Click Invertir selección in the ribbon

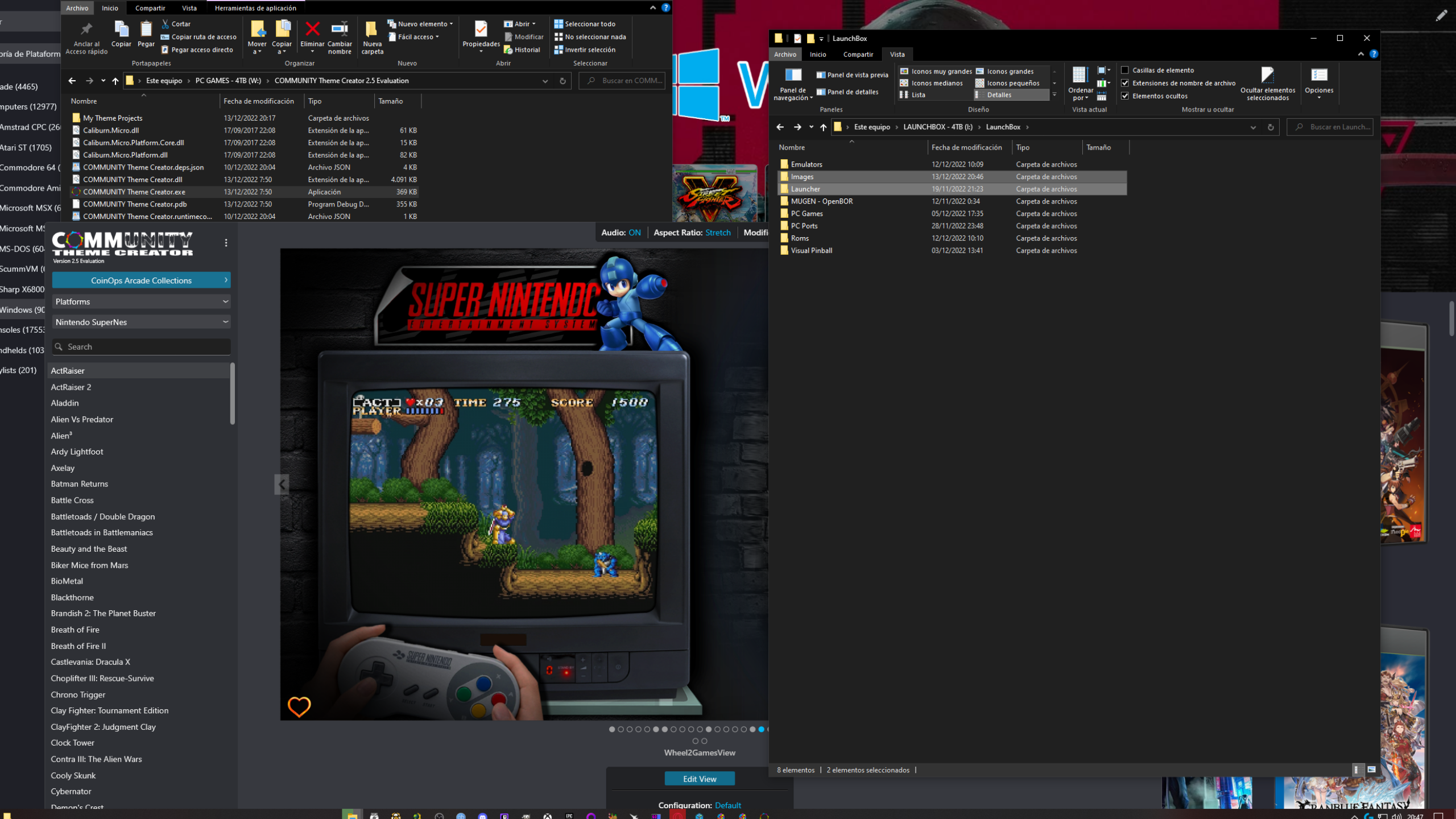point(585,49)
